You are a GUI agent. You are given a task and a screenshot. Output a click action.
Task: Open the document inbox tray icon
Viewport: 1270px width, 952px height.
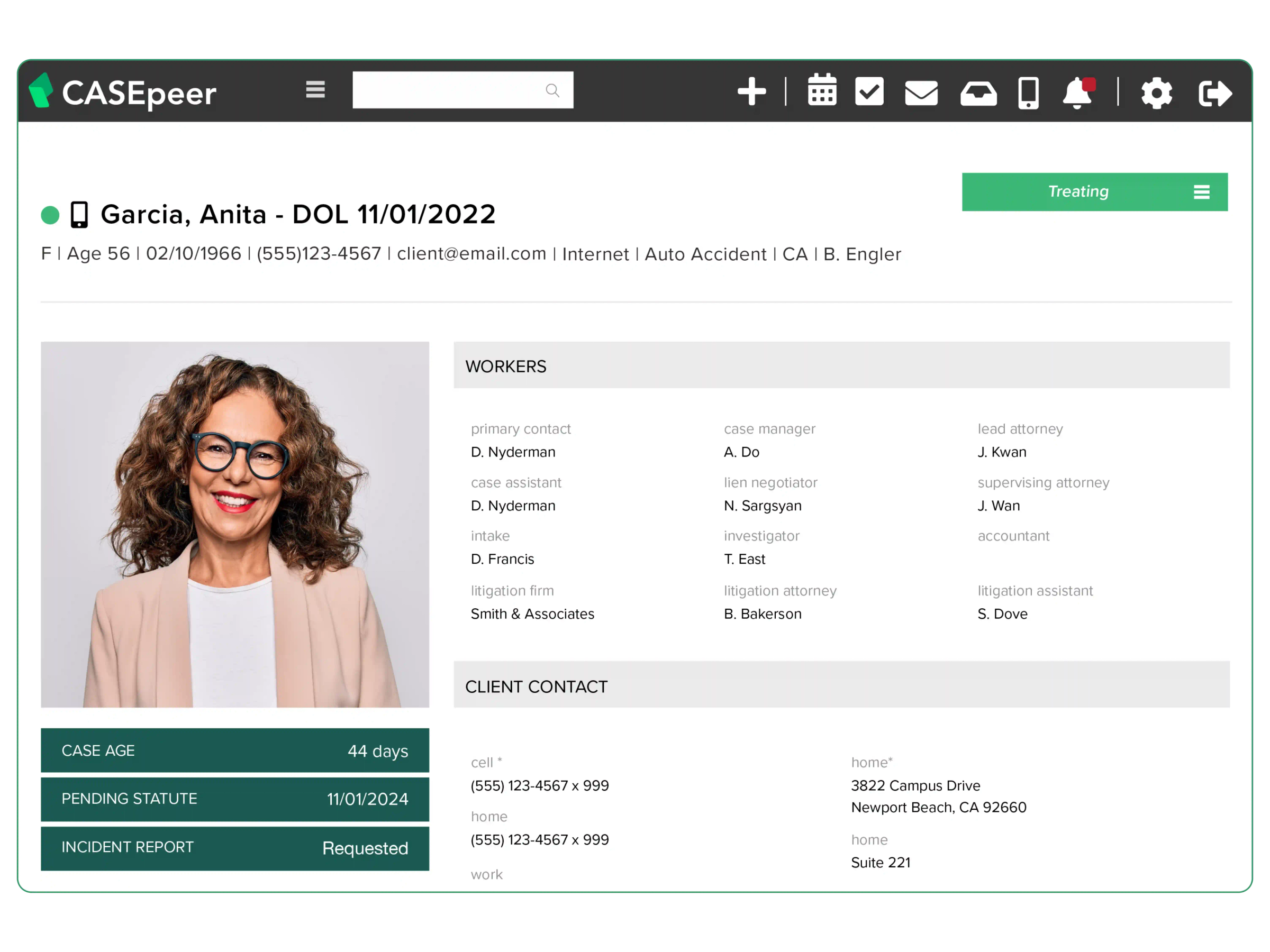[x=978, y=92]
